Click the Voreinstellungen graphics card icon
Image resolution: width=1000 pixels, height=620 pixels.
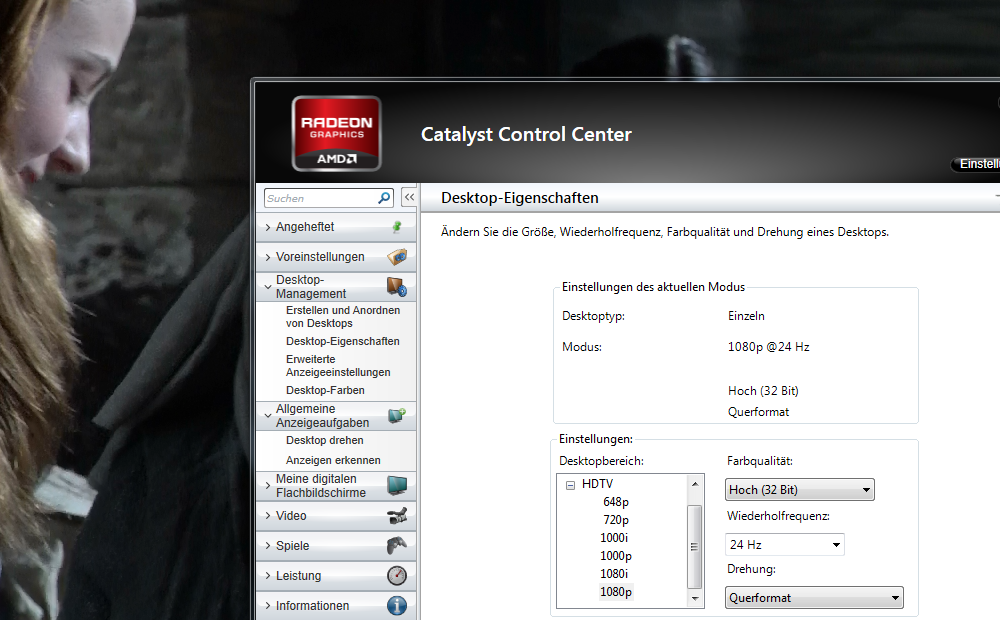(397, 257)
